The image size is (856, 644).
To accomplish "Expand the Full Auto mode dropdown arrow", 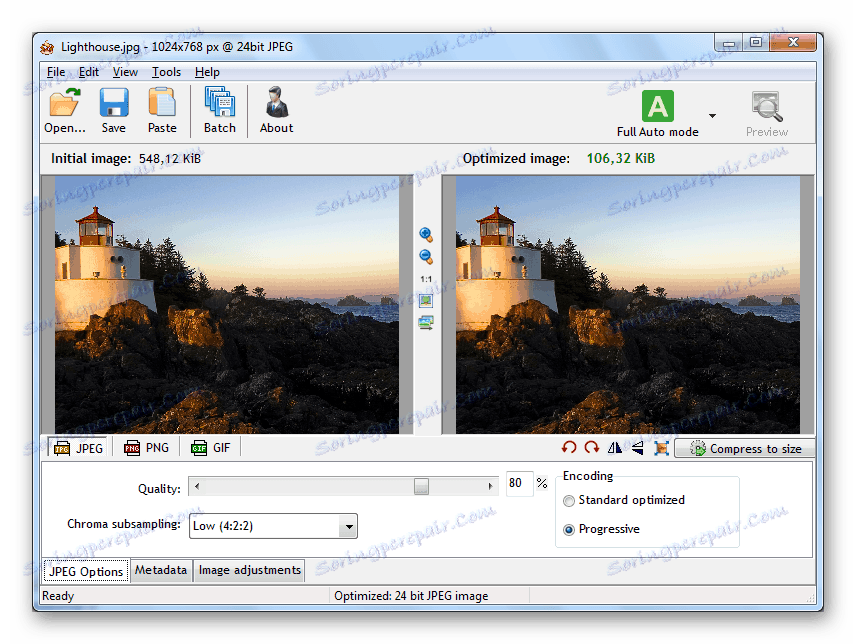I will (712, 116).
